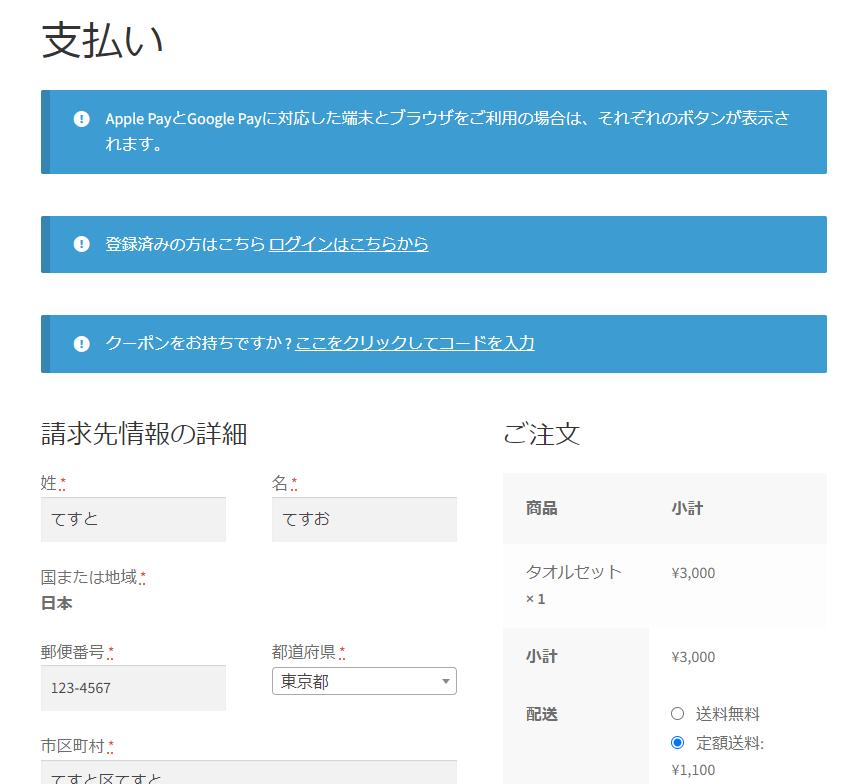Click the 郵便番号 field with 123-4567
The image size is (858, 784).
click(133, 688)
